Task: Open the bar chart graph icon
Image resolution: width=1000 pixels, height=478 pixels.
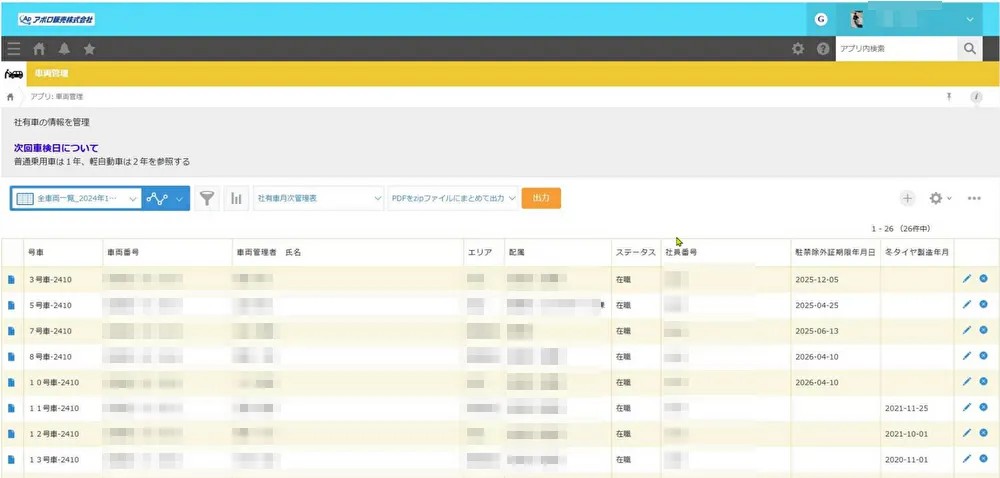Action: point(237,198)
